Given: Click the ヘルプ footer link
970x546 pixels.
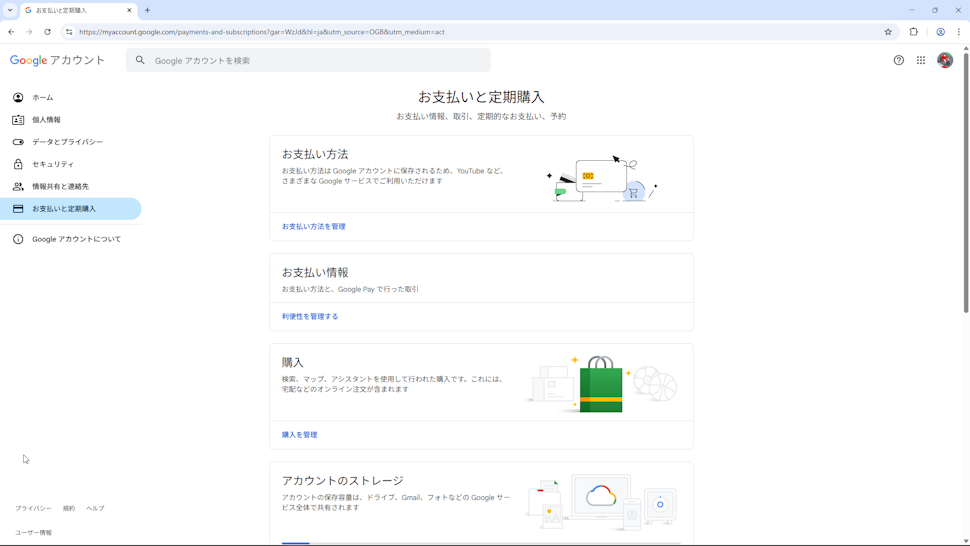Looking at the screenshot, I should pos(95,508).
